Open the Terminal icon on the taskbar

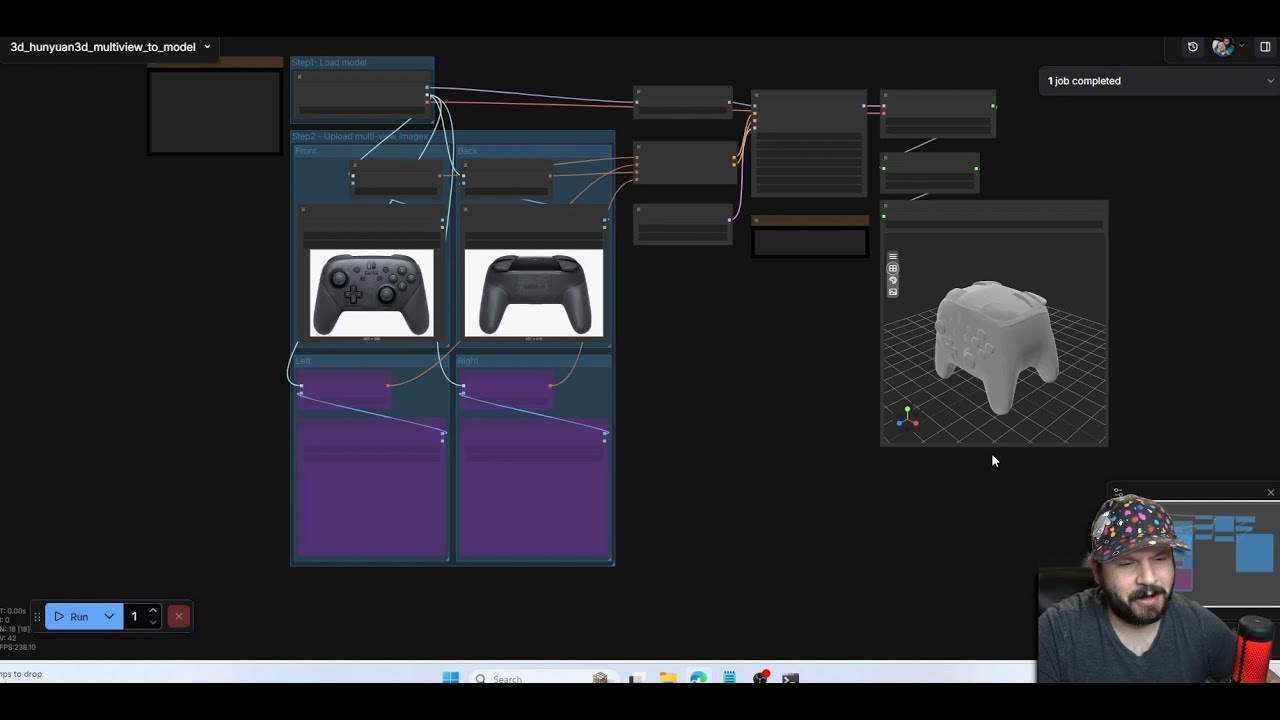point(790,679)
